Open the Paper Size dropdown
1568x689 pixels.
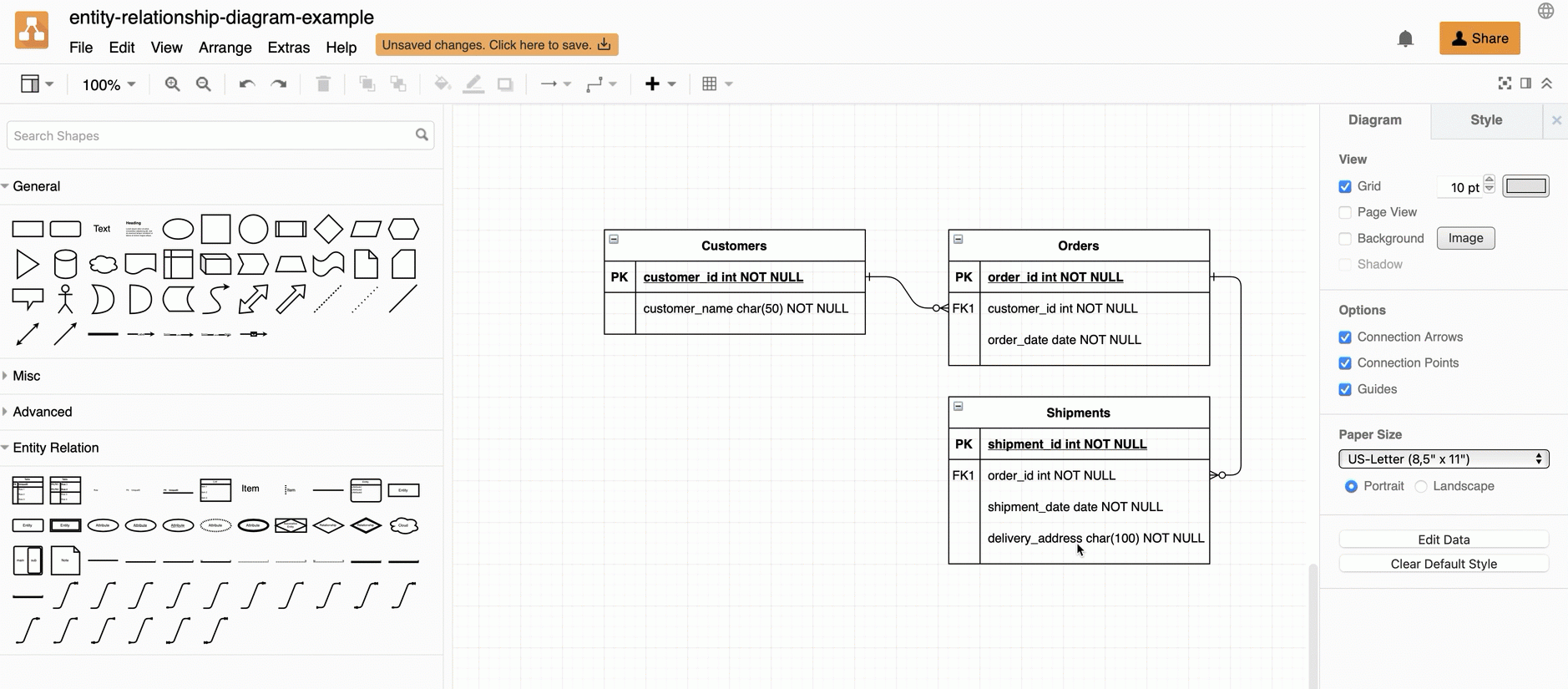coord(1444,459)
